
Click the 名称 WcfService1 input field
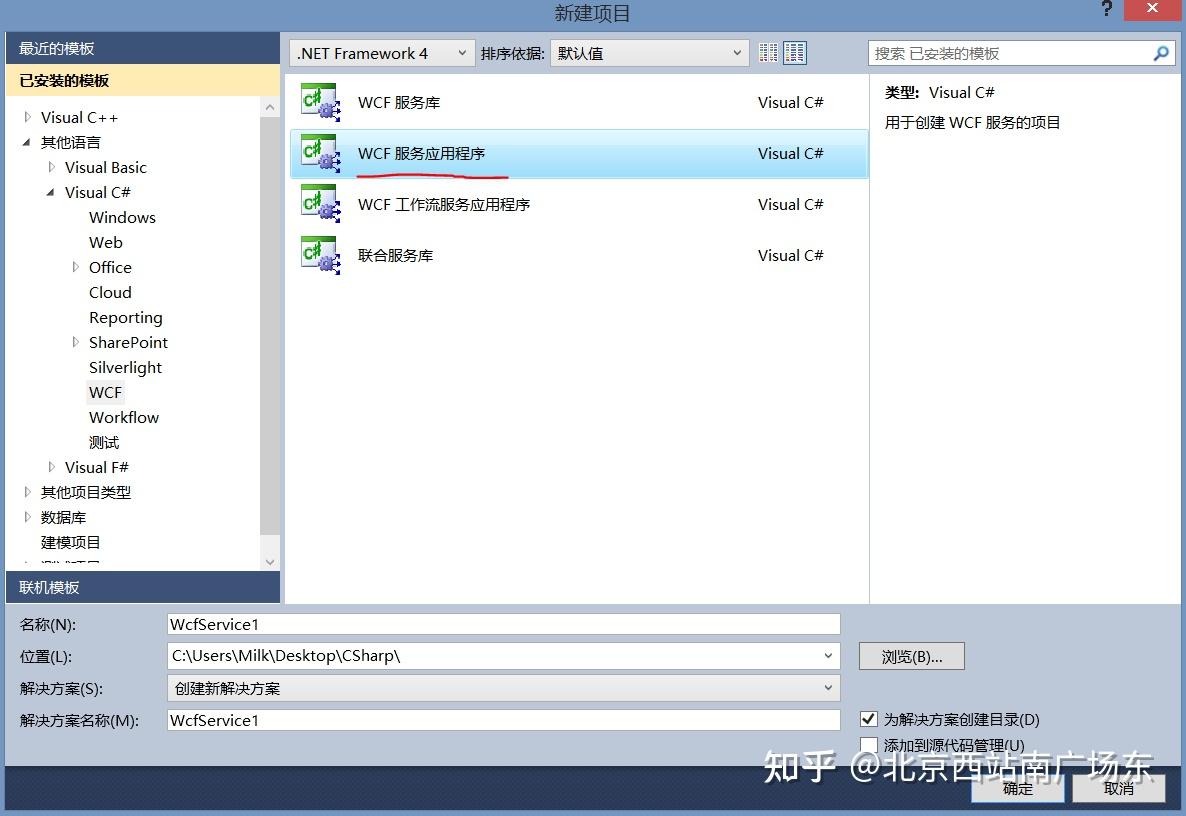(x=504, y=624)
